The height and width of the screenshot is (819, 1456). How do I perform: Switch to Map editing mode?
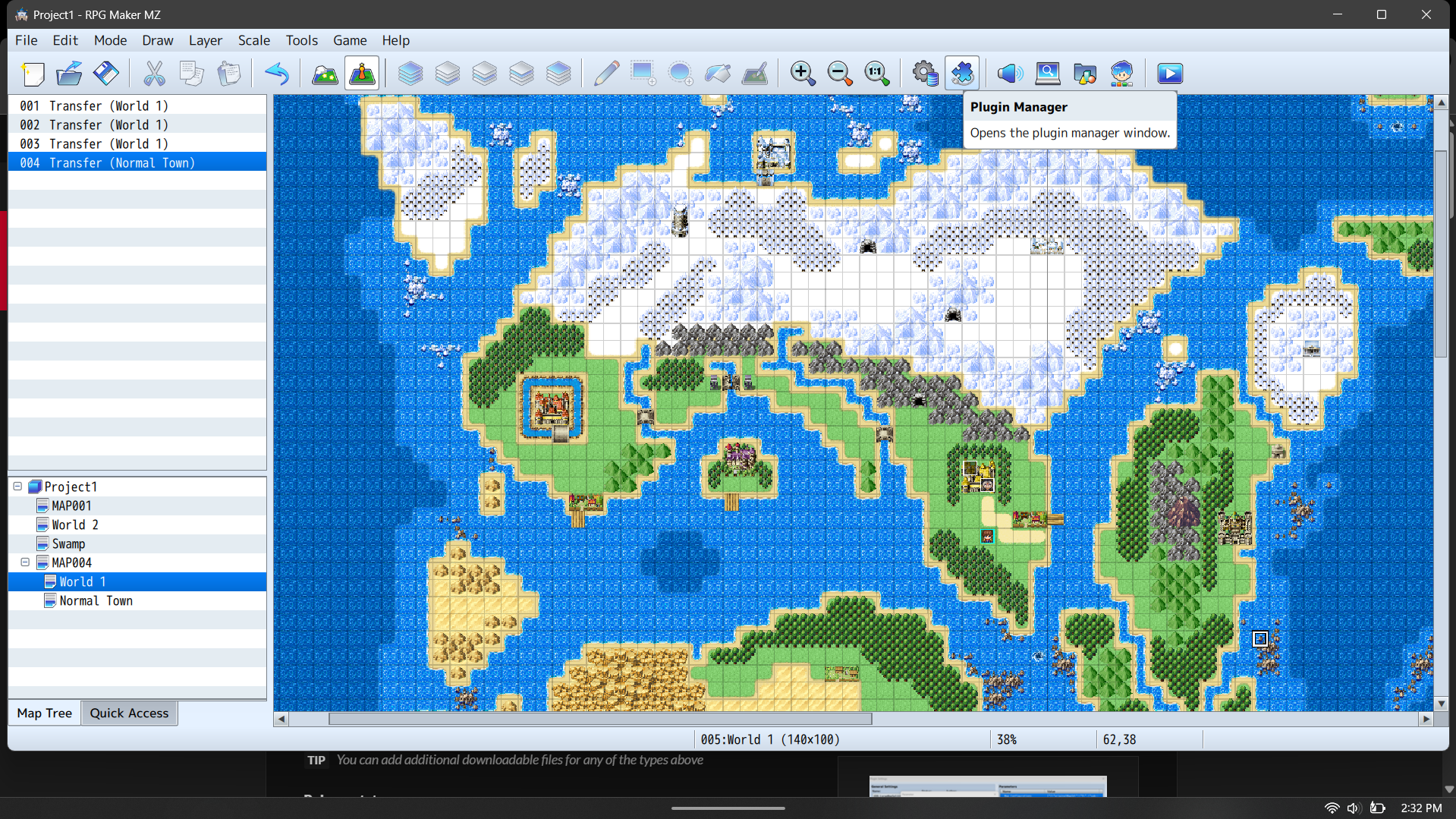[x=325, y=74]
